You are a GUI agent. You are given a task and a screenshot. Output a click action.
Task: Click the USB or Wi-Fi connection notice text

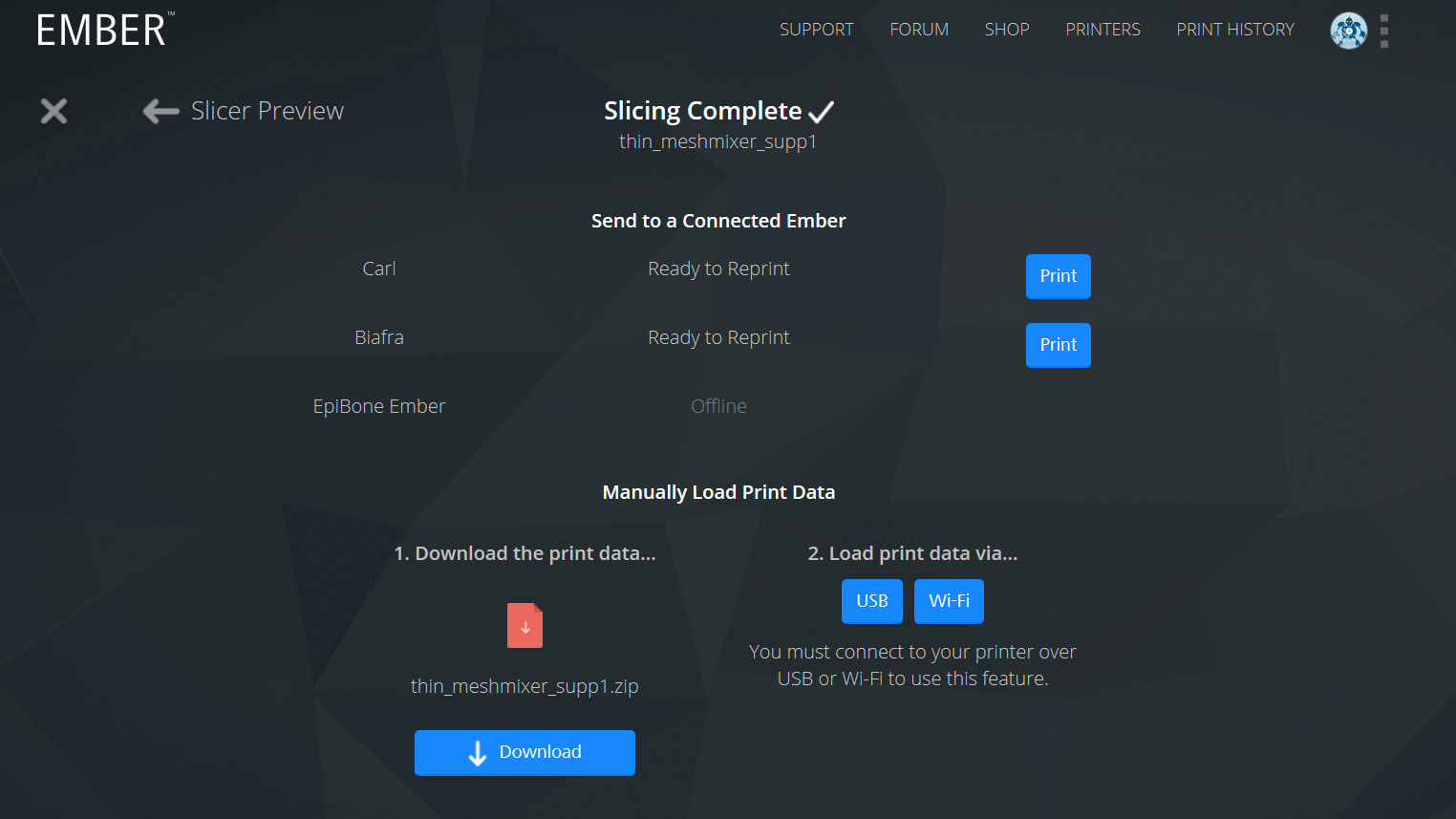(912, 665)
